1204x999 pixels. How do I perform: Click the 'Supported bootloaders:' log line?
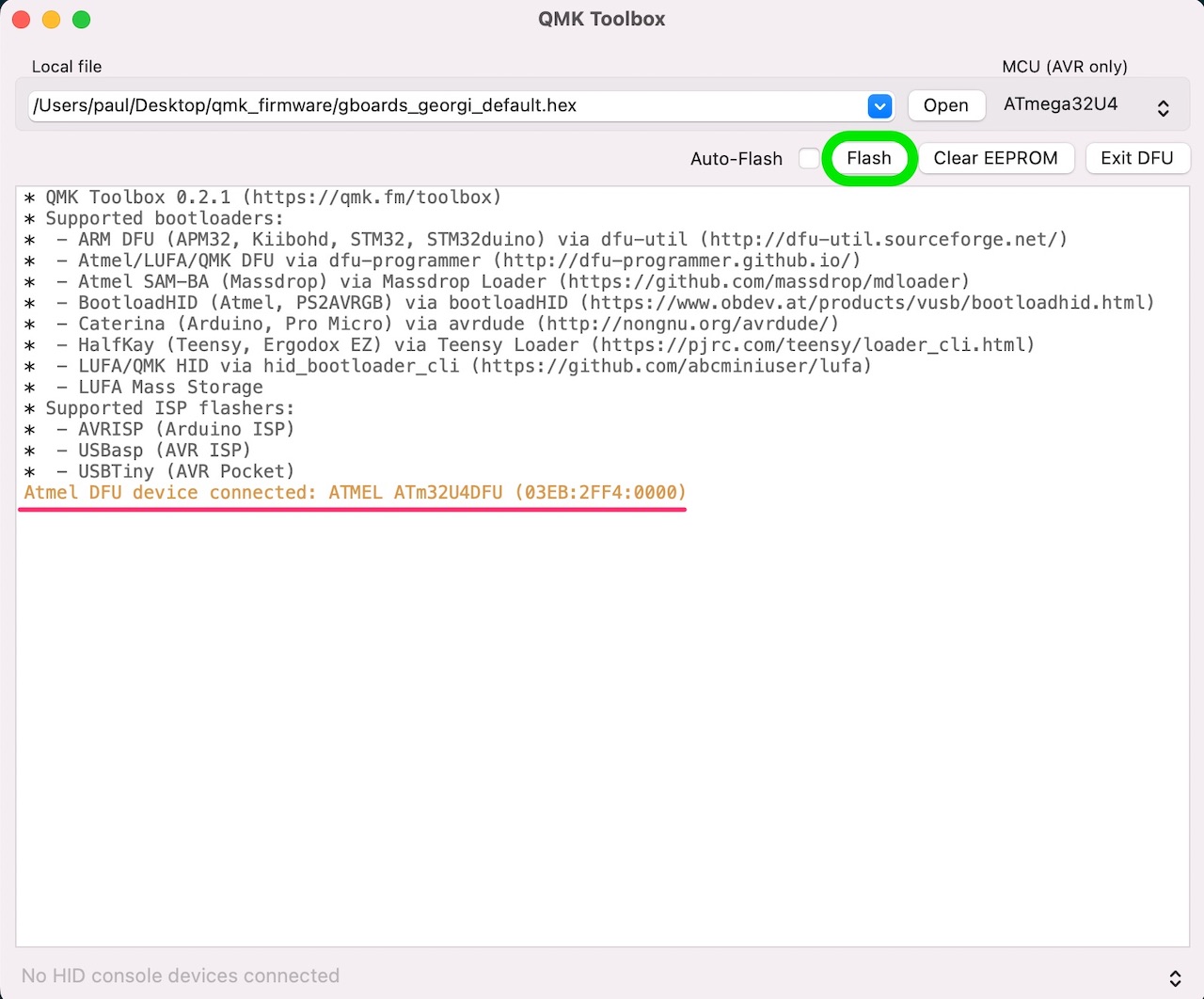click(153, 218)
